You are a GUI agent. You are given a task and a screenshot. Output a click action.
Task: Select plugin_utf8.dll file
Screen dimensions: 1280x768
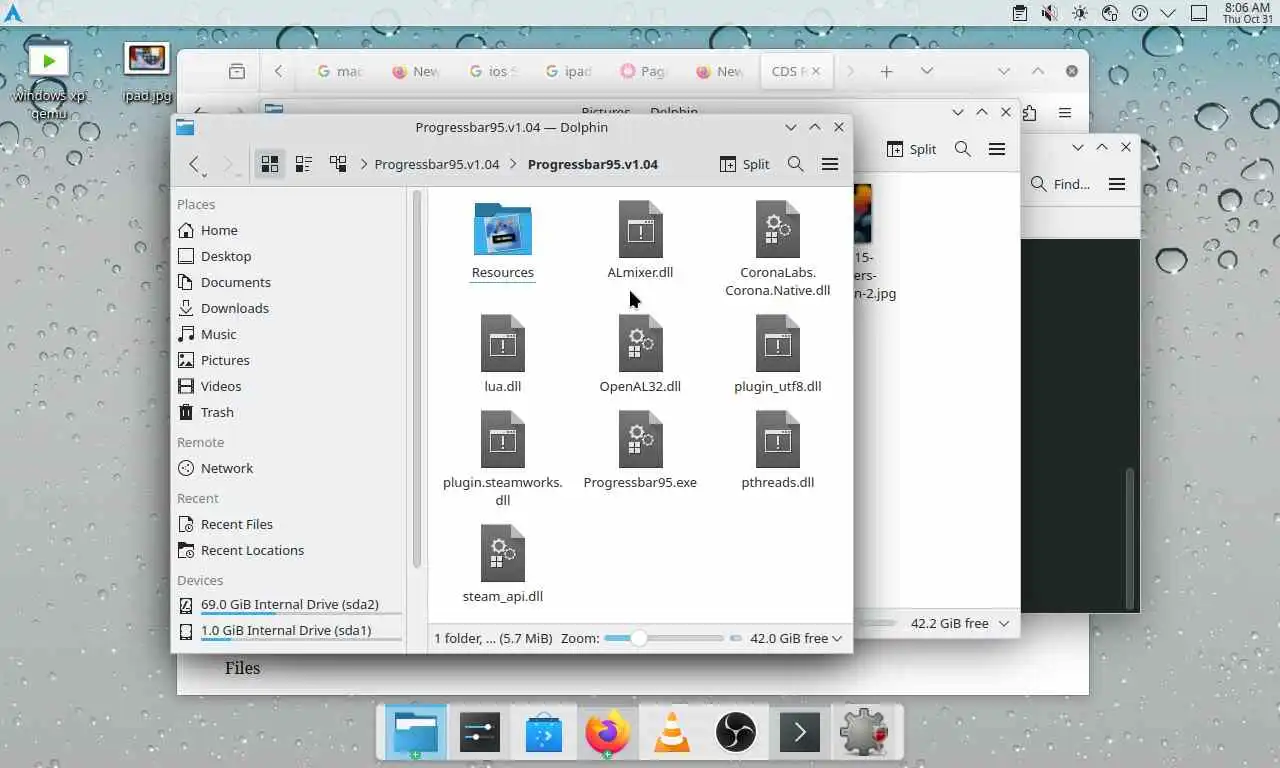tap(778, 355)
